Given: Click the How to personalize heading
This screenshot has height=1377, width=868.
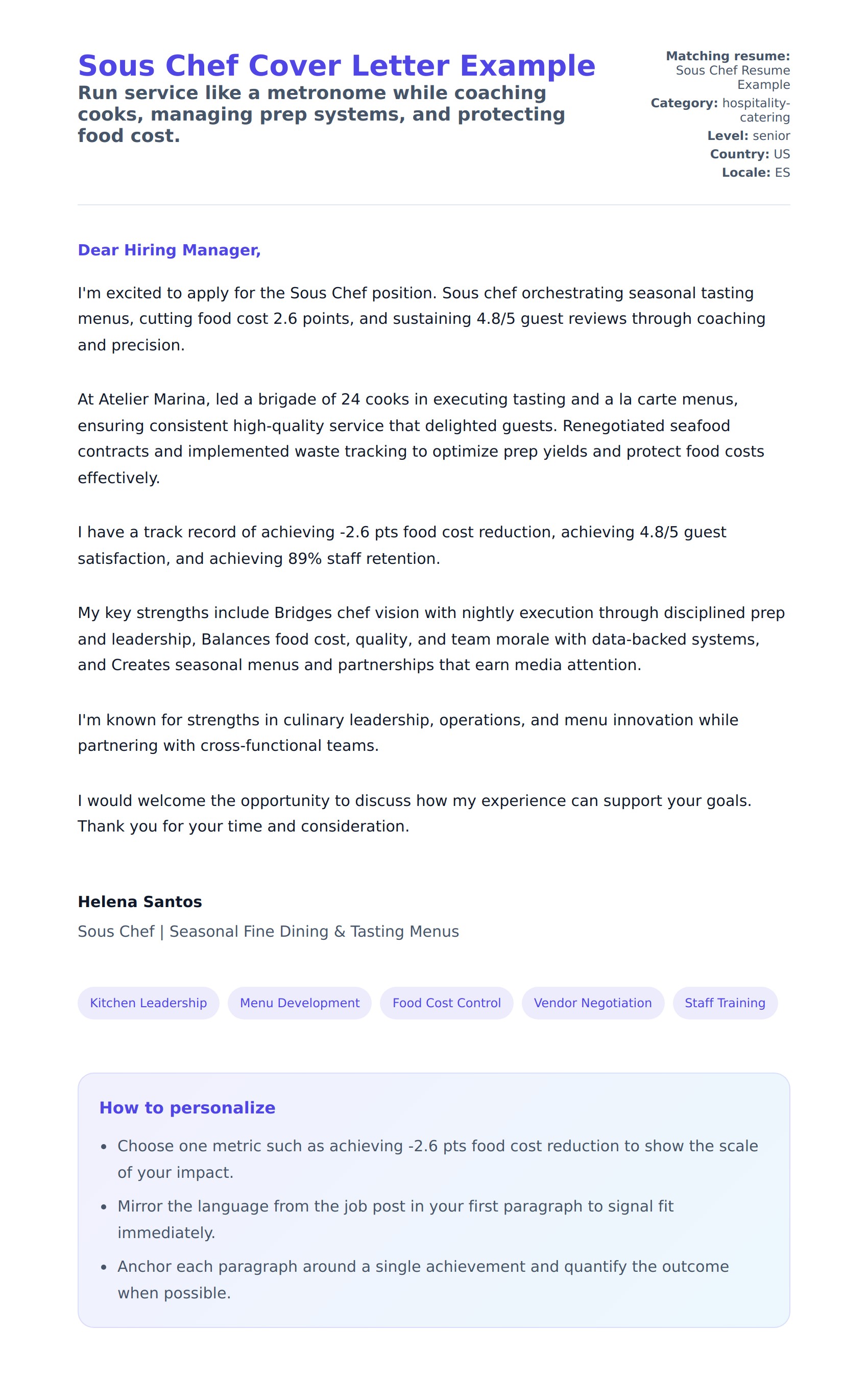Looking at the screenshot, I should [187, 1108].
